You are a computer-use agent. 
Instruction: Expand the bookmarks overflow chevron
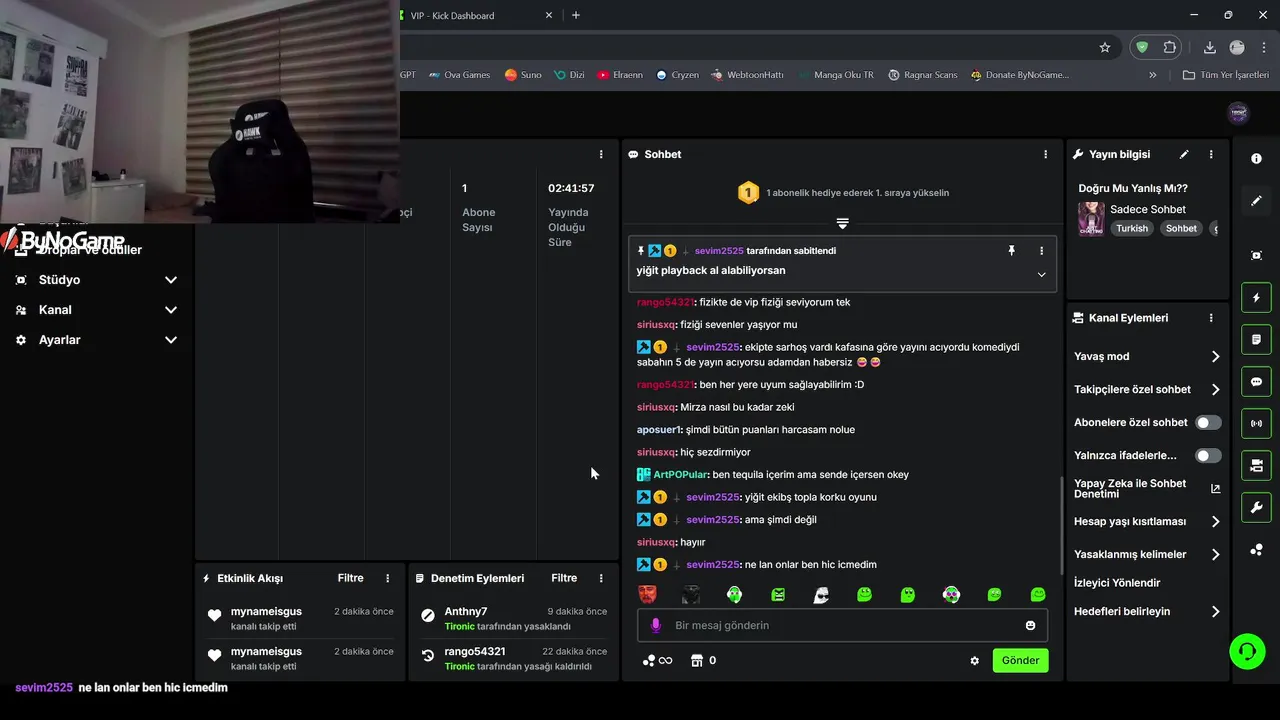[1152, 75]
